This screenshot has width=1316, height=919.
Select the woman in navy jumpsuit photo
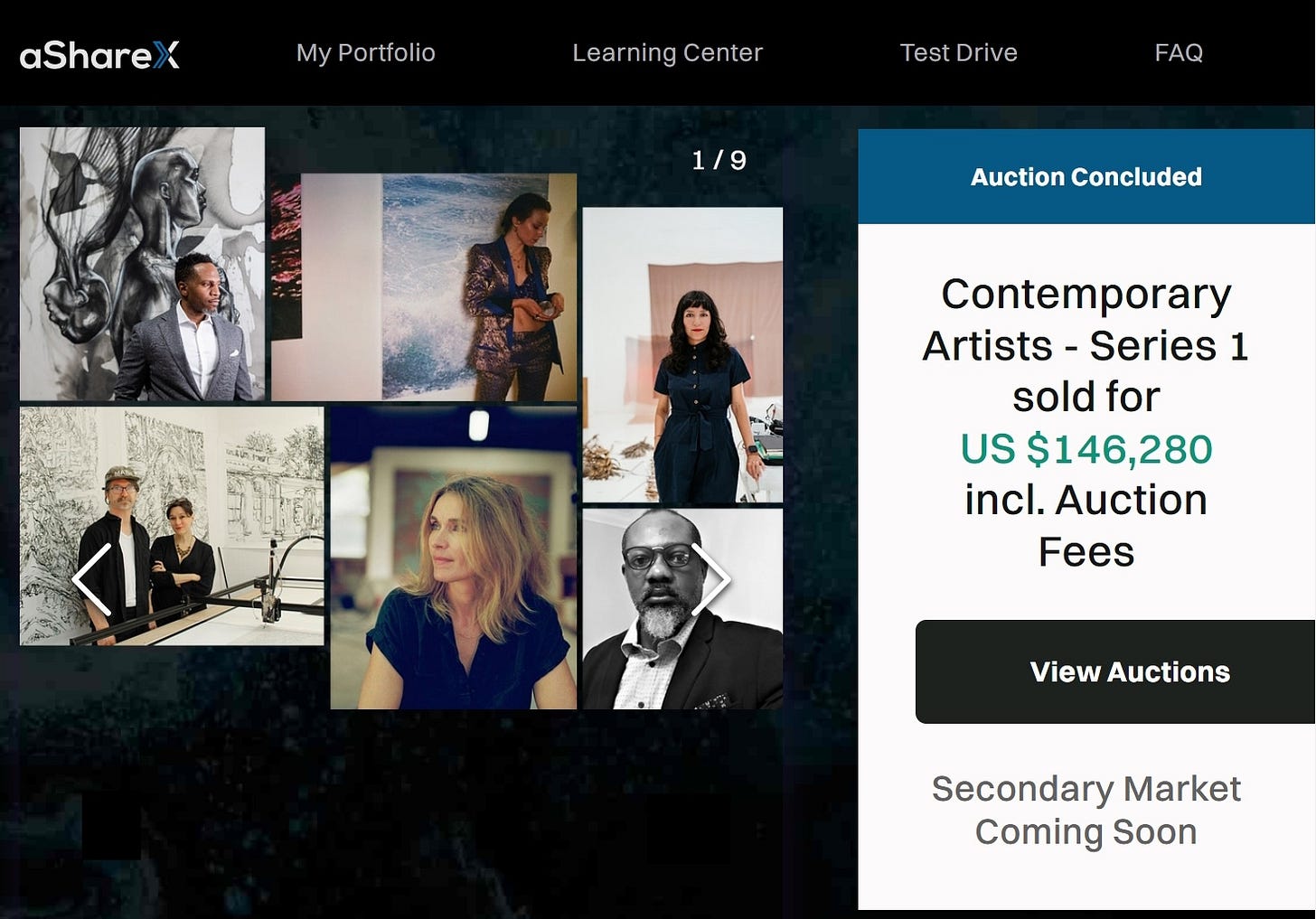pos(682,355)
